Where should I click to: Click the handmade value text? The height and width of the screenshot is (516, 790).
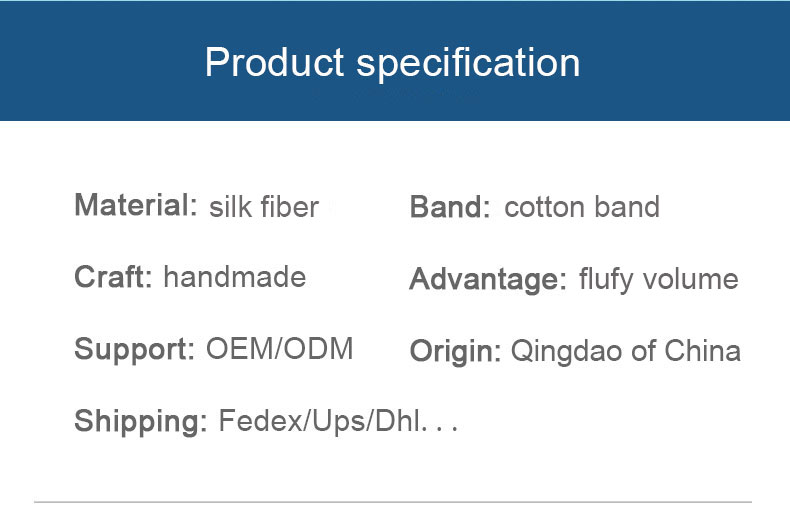(235, 277)
